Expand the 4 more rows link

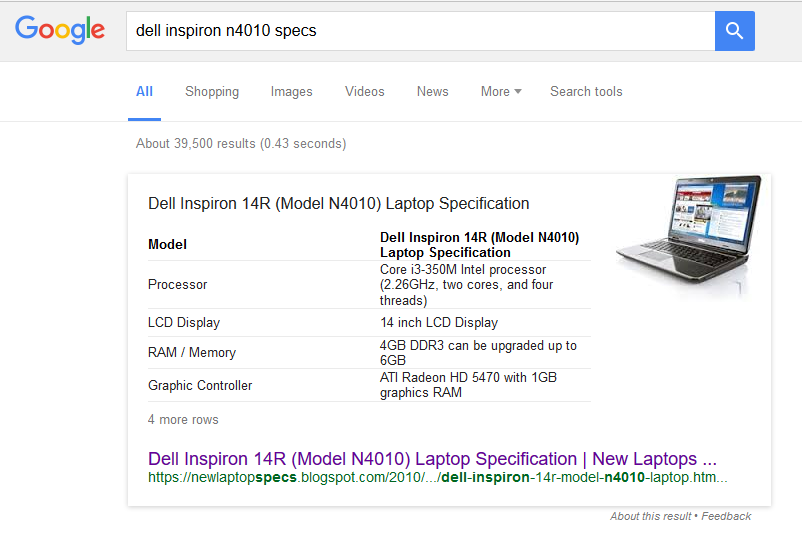(183, 420)
